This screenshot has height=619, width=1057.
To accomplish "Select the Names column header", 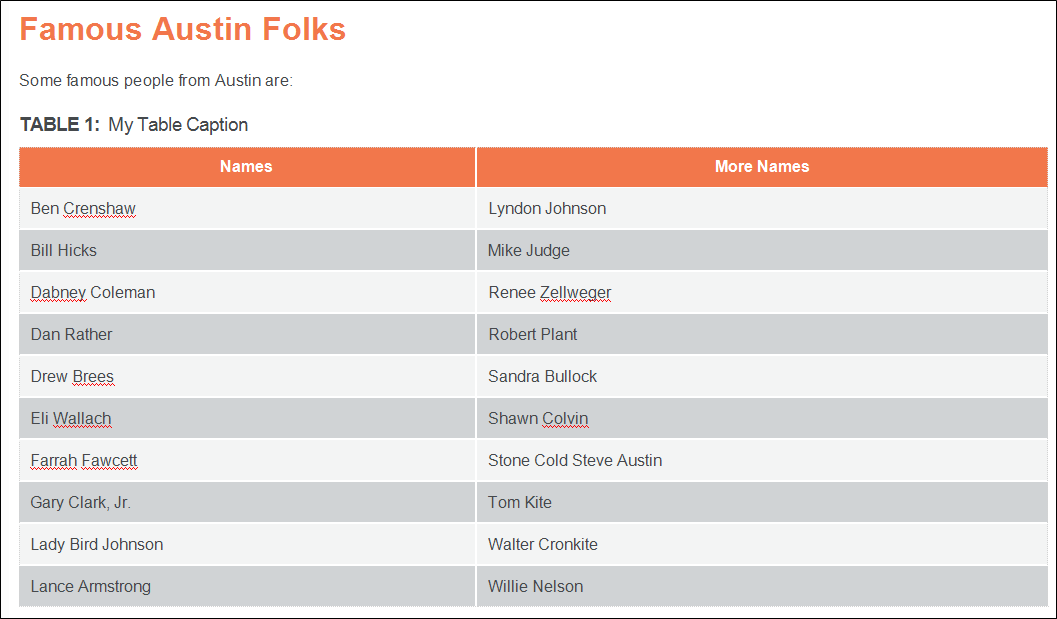I will point(247,167).
